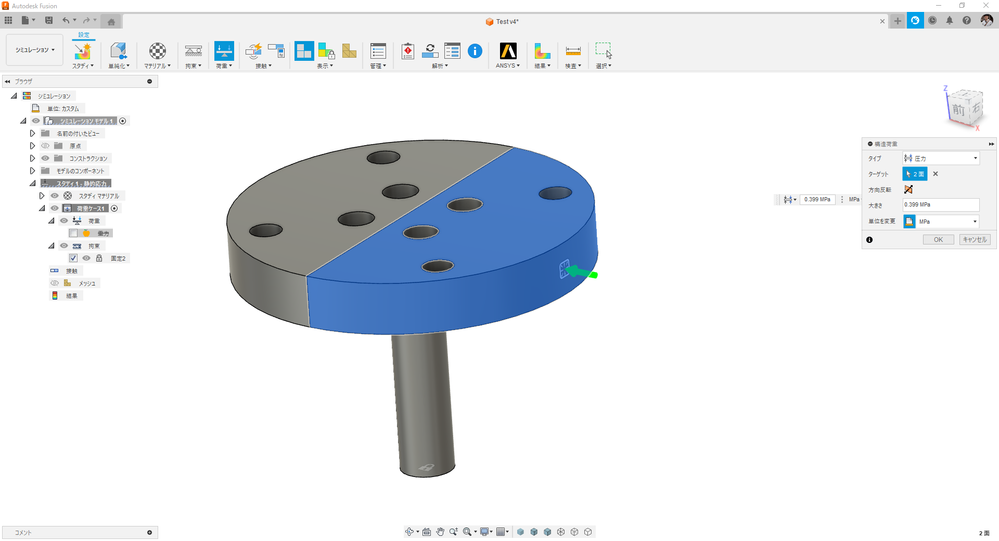The image size is (999, 541).
Task: Open the 解析 solve menu label
Action: coord(440,66)
